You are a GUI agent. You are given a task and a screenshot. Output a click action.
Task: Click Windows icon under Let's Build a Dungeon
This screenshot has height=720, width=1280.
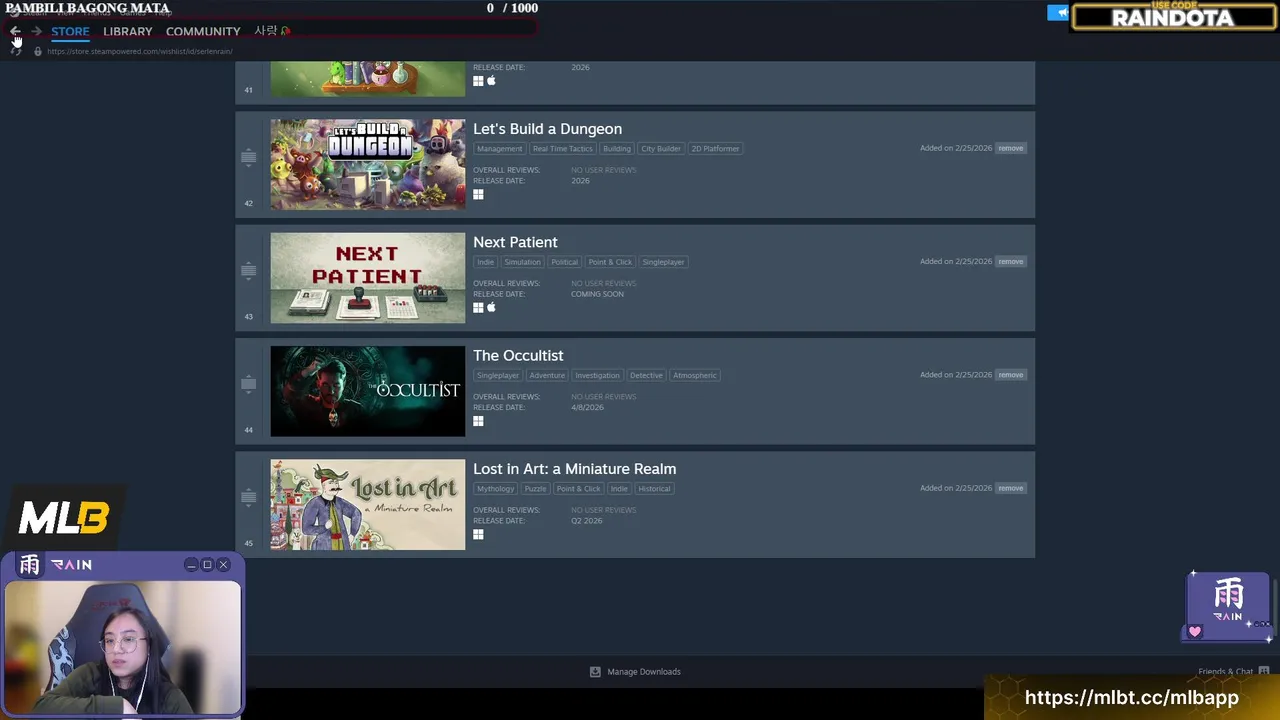coord(478,194)
